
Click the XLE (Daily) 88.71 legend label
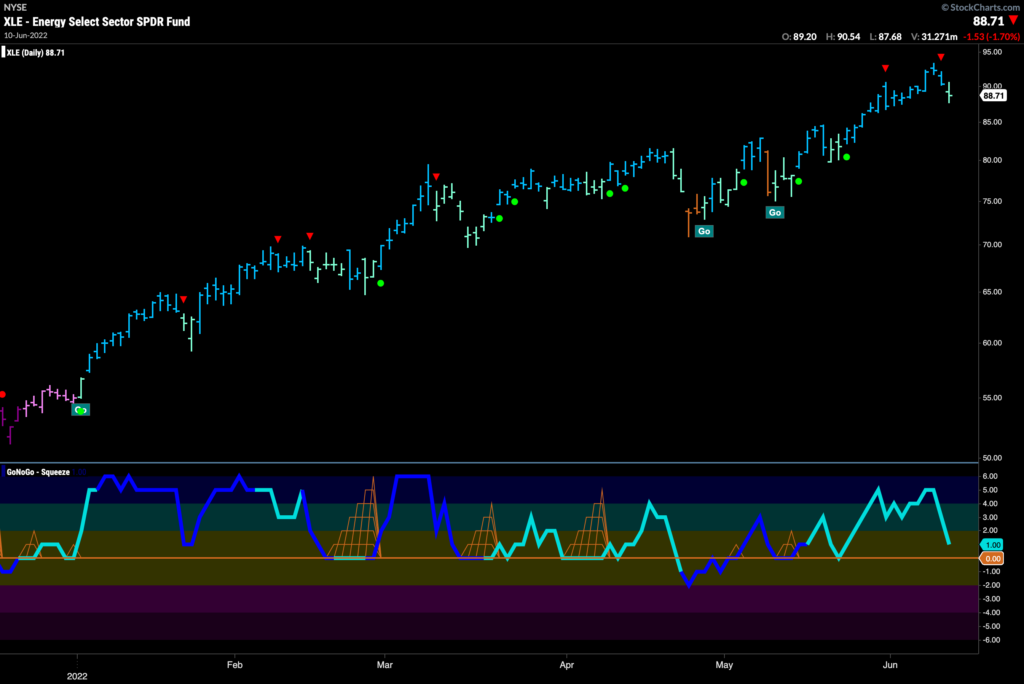[35, 53]
